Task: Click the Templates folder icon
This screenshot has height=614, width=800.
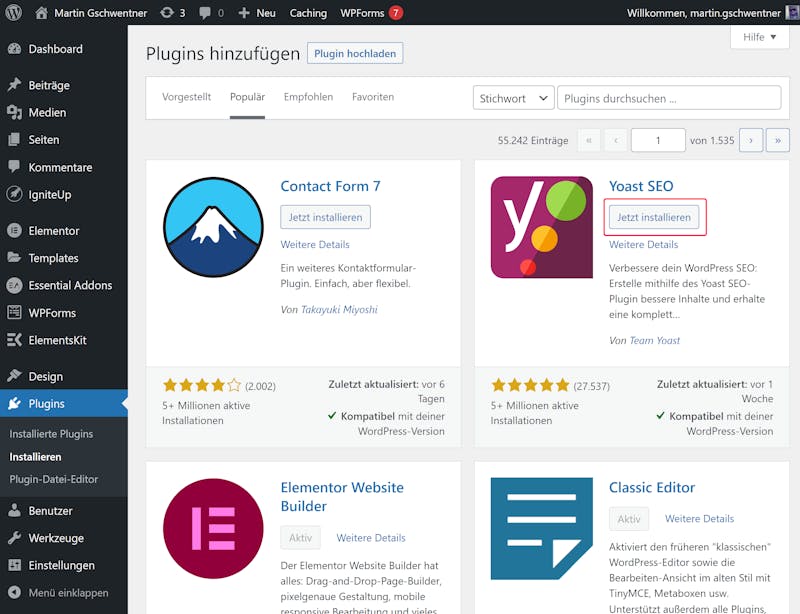Action: click(14, 258)
